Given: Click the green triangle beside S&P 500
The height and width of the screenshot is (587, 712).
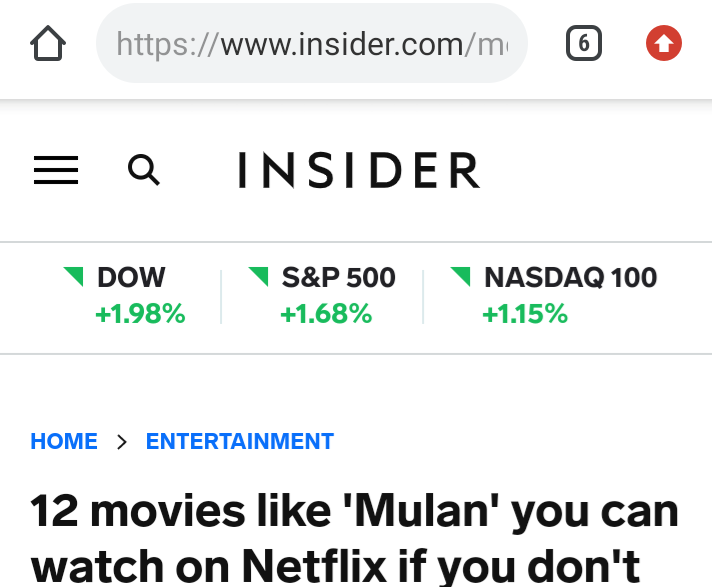Looking at the screenshot, I should click(259, 276).
